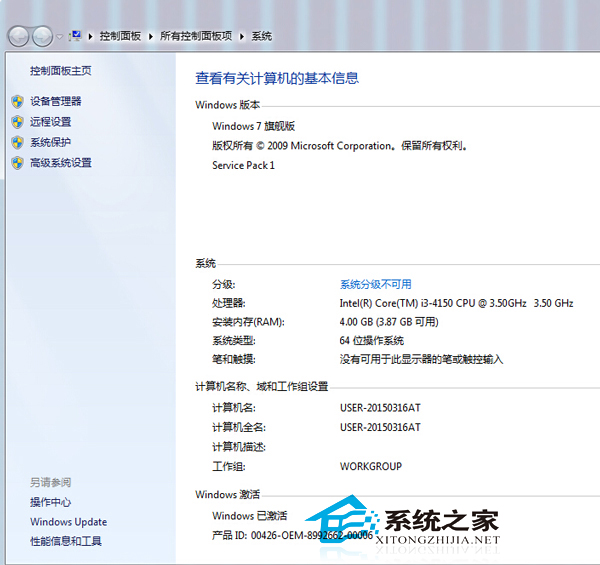The width and height of the screenshot is (600, 565).
Task: Select the 控制面板 breadcrumb item
Action: (x=120, y=36)
